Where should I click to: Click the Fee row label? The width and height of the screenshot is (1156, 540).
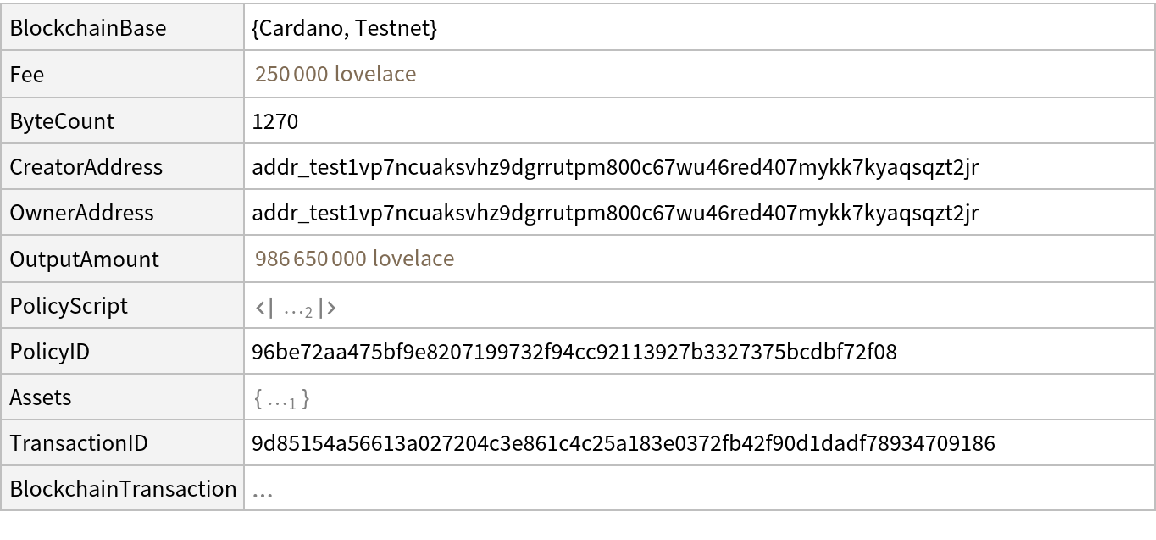26,75
